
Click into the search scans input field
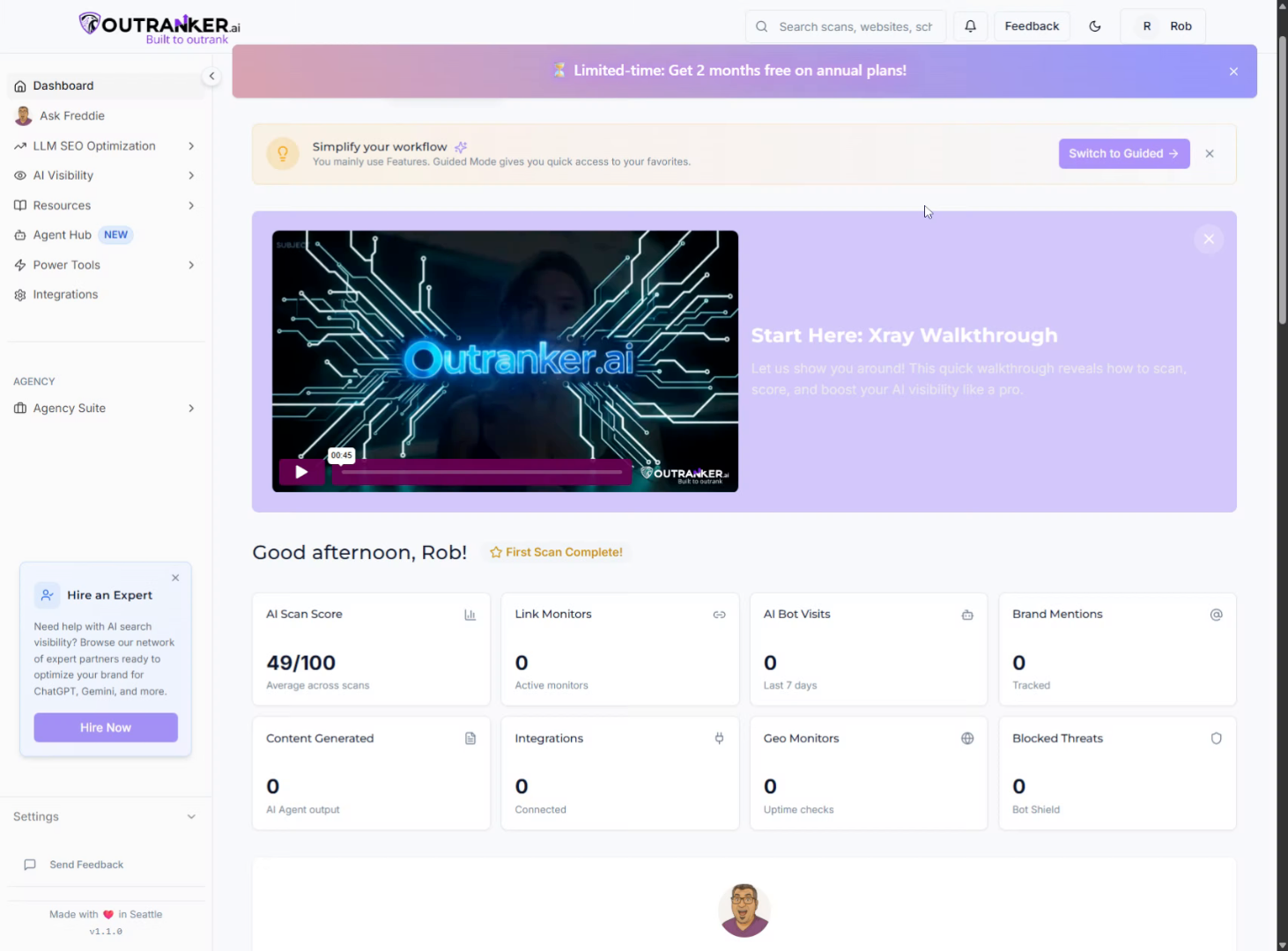tap(846, 26)
